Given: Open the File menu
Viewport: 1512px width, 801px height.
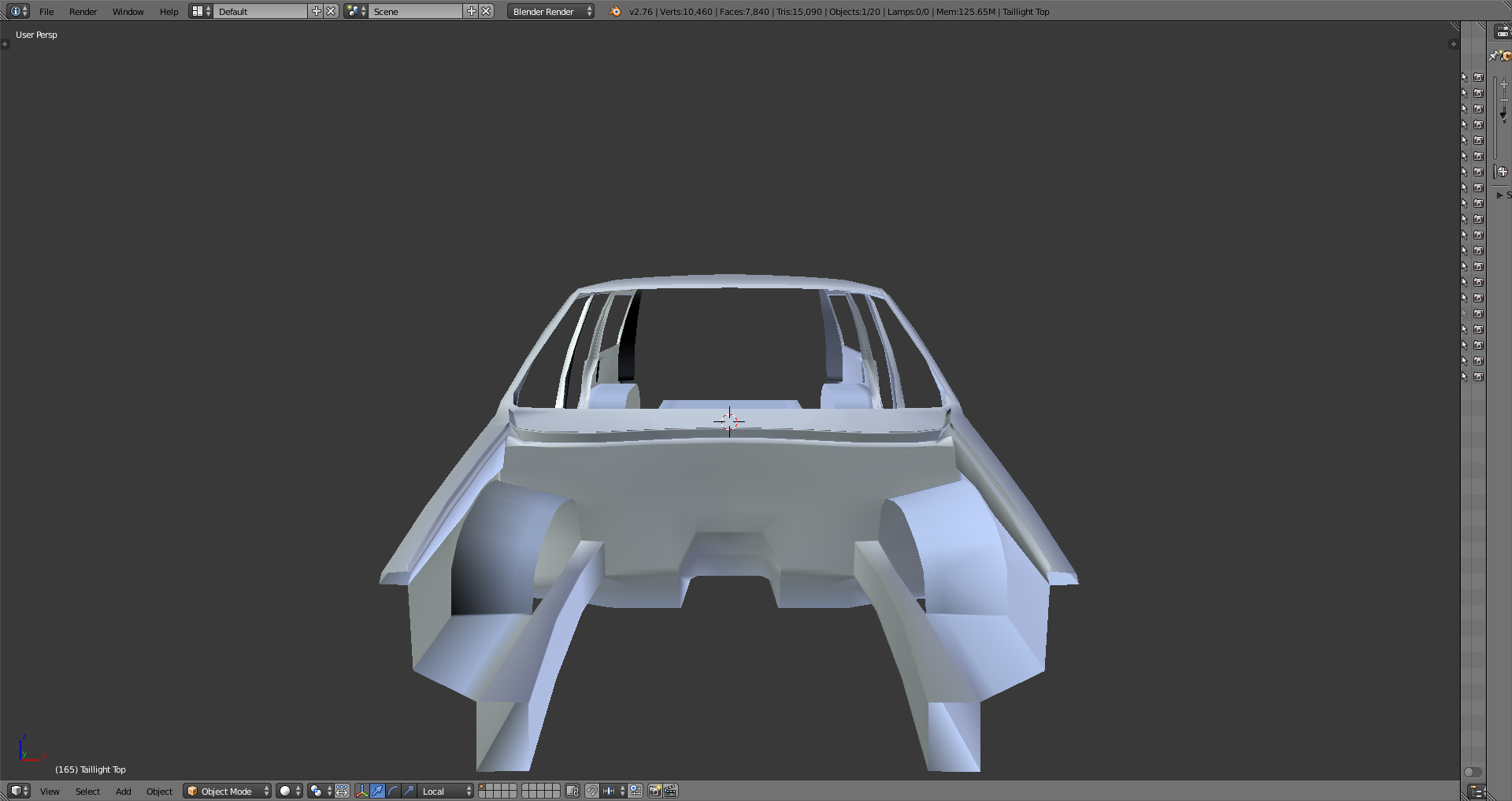Looking at the screenshot, I should [46, 12].
